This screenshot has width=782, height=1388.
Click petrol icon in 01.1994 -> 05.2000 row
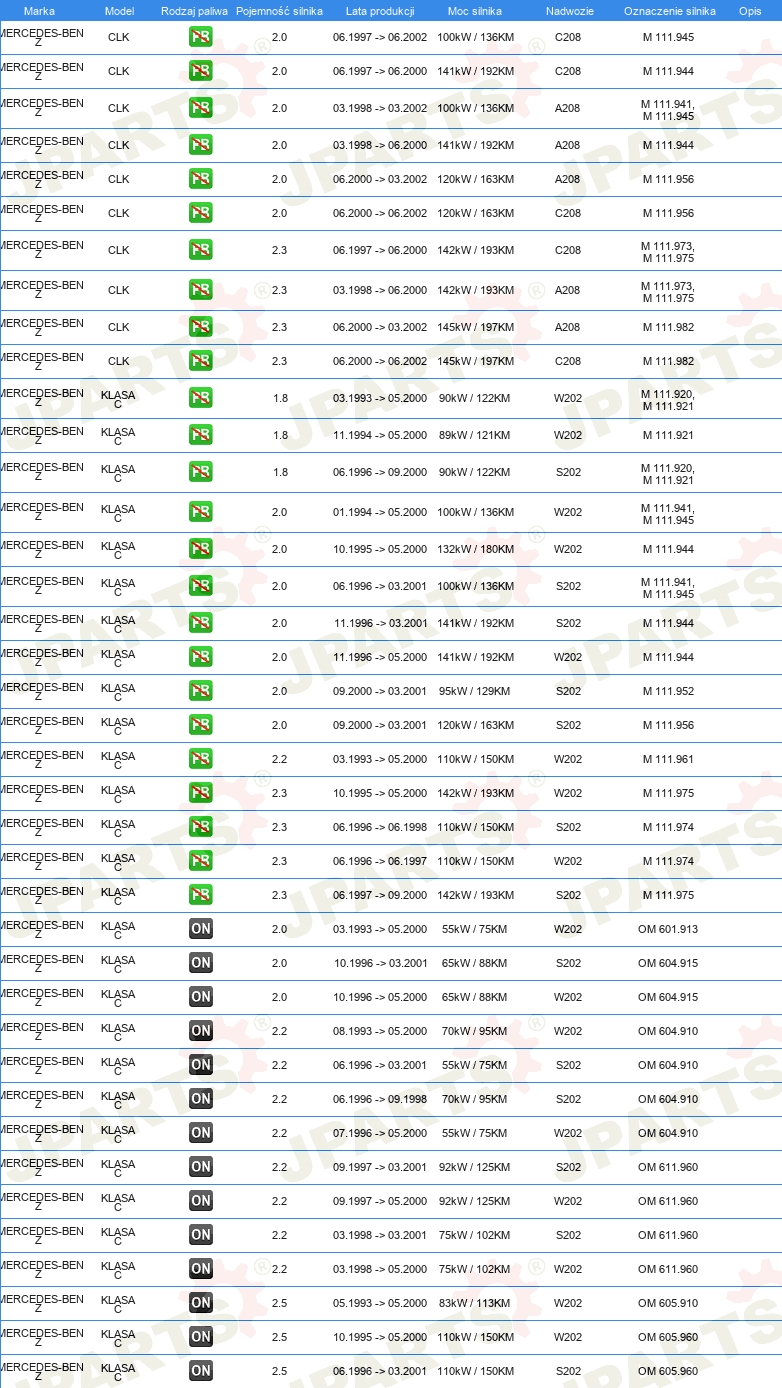[x=201, y=512]
